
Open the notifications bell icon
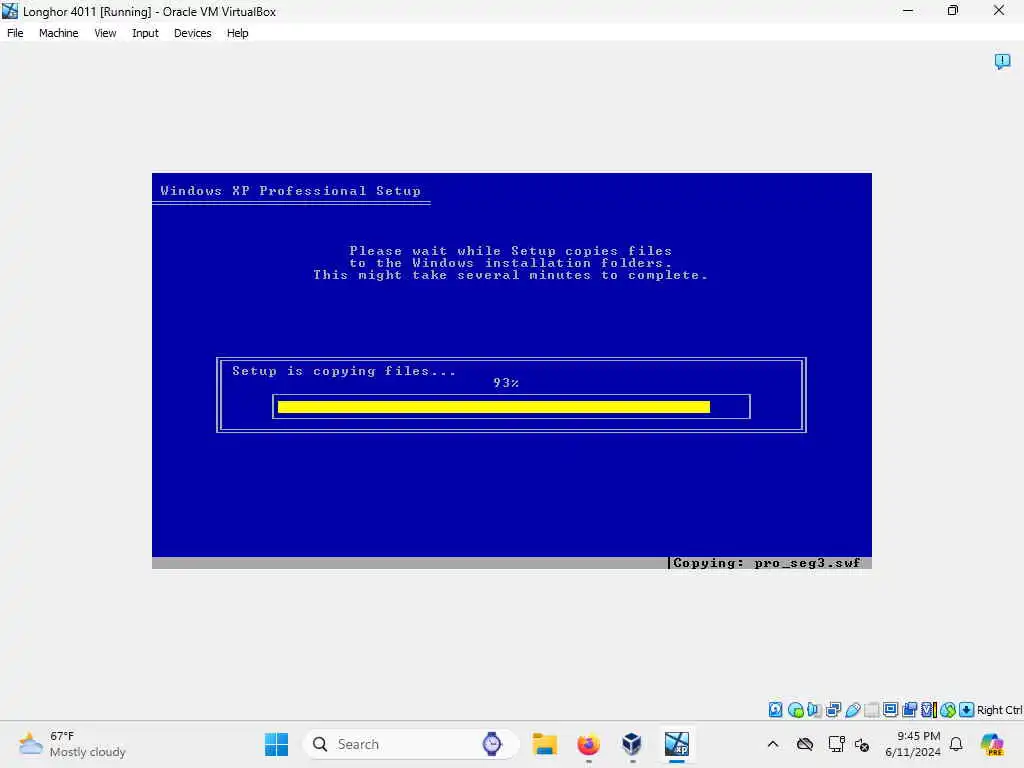956,744
